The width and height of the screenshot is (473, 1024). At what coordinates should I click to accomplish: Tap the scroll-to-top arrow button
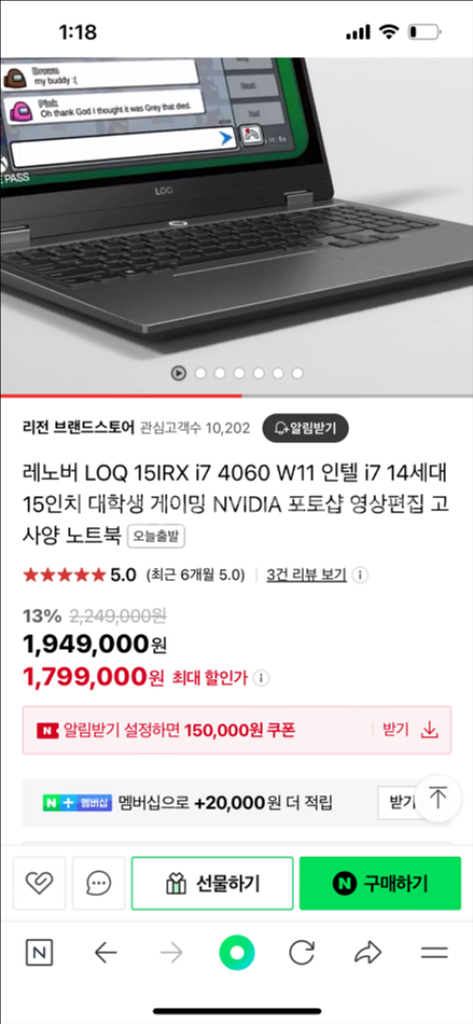[438, 798]
